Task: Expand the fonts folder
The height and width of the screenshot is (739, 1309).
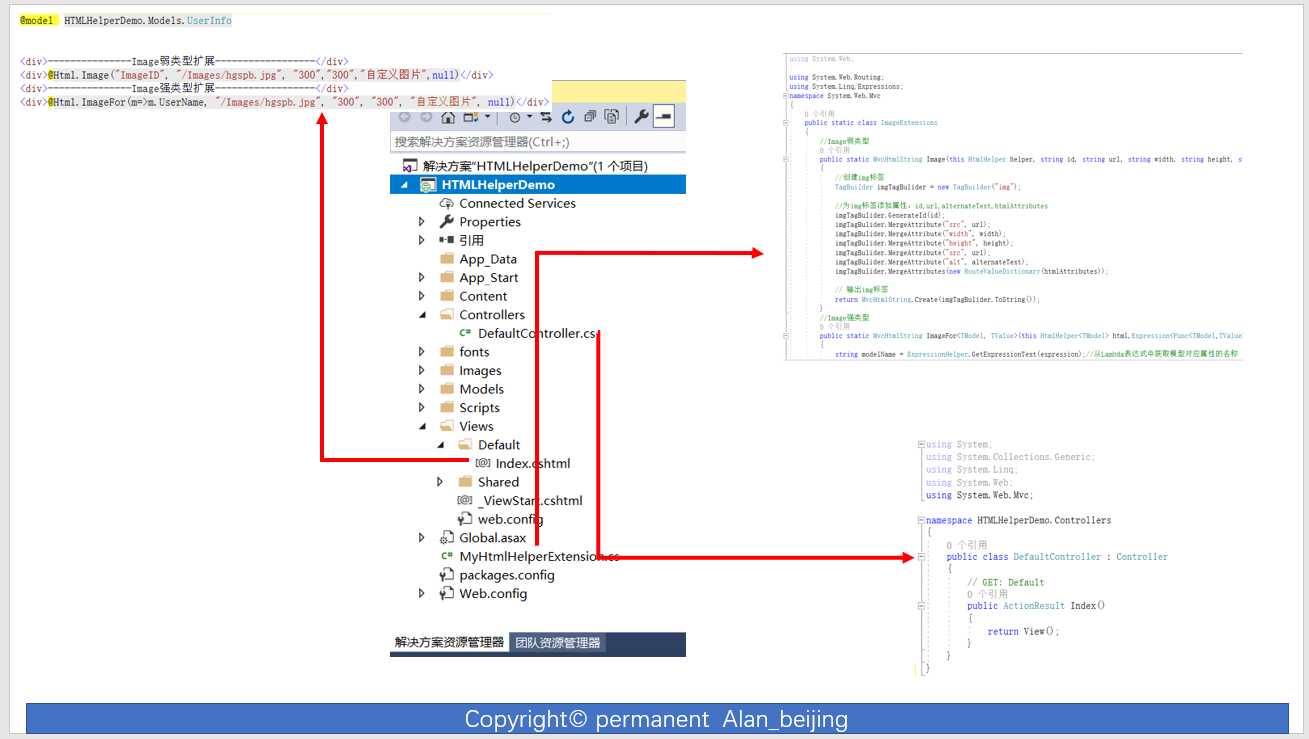Action: 422,352
